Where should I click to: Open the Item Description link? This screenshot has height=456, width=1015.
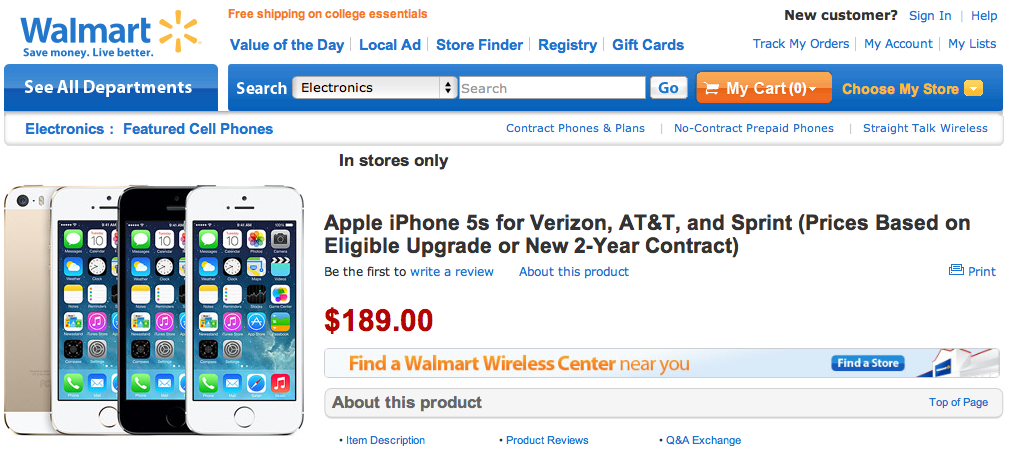pyautogui.click(x=385, y=440)
